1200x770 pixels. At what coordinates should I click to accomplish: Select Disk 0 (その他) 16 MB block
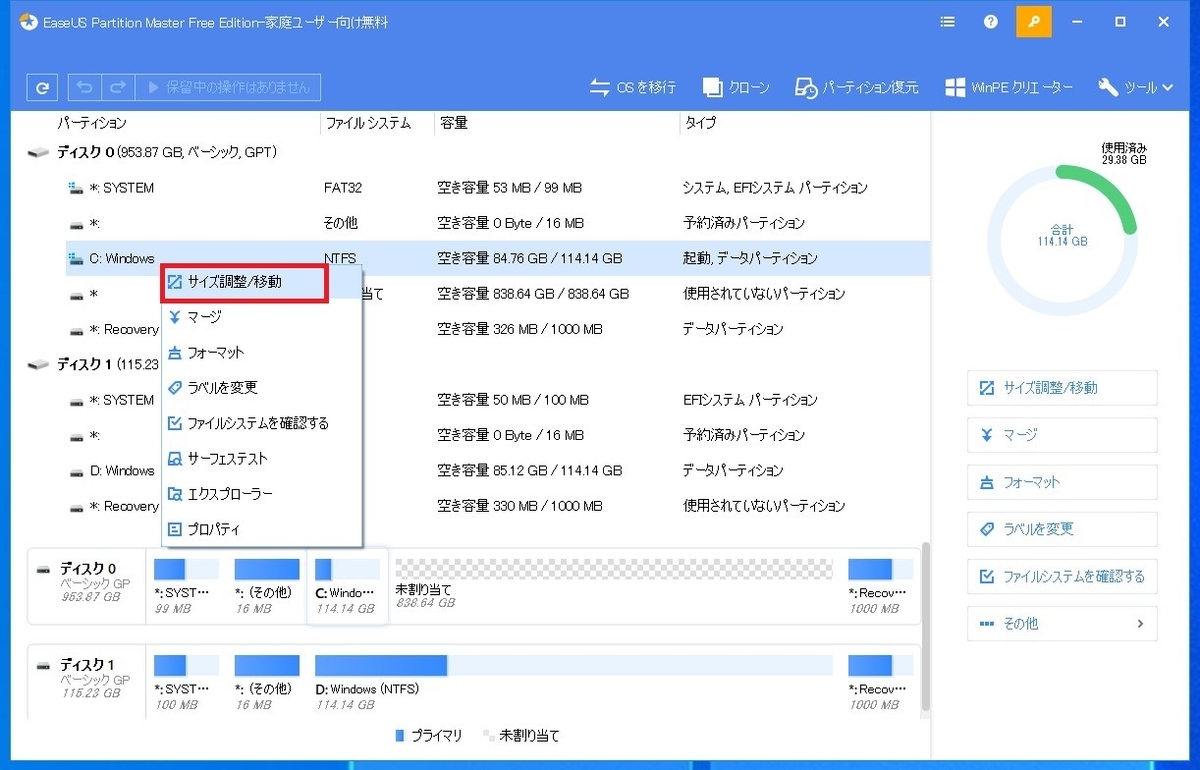[266, 588]
